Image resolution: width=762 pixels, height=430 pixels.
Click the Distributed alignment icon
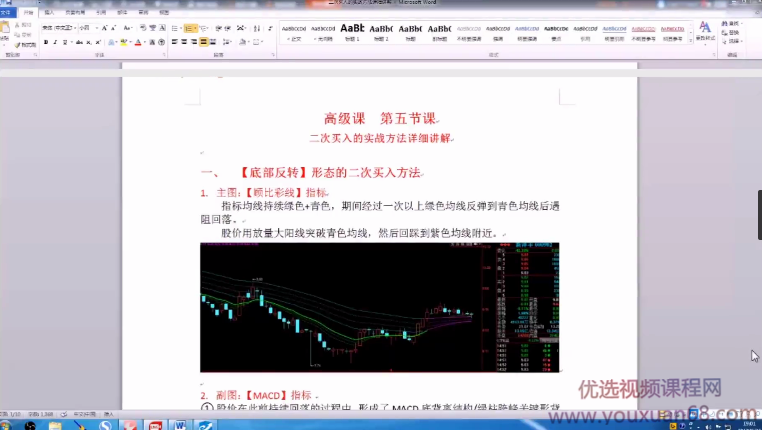(213, 42)
